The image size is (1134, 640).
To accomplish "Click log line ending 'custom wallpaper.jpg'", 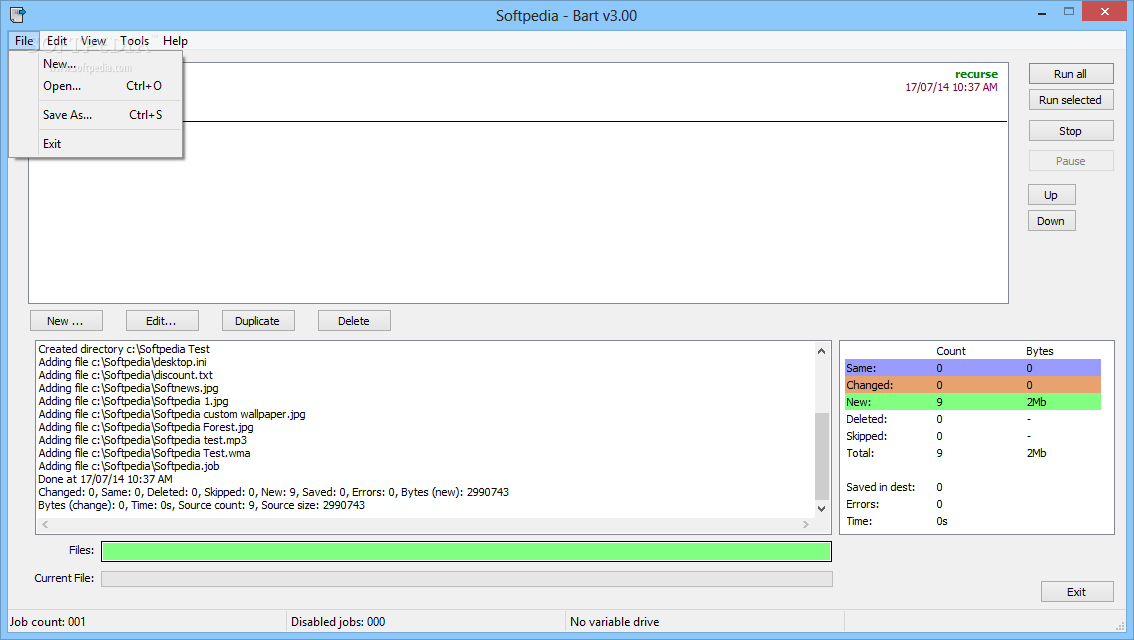I will (x=171, y=414).
